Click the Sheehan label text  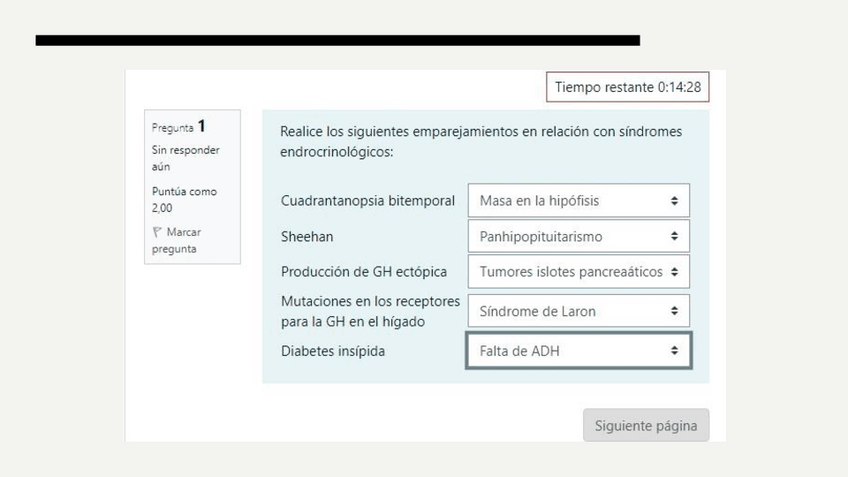coord(306,237)
